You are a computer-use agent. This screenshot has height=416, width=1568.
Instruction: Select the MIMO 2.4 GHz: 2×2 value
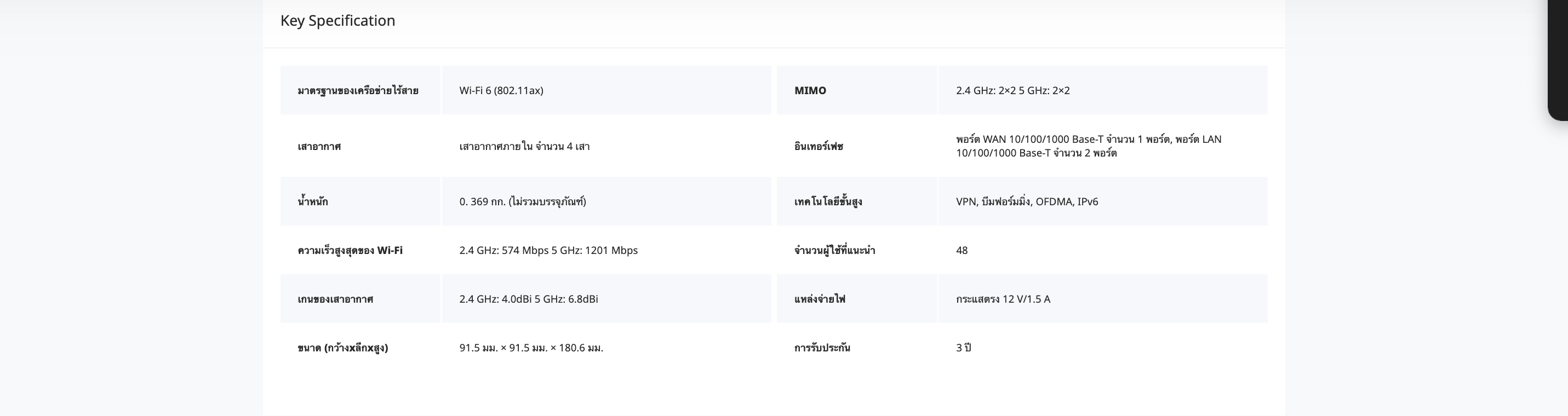[1012, 91]
